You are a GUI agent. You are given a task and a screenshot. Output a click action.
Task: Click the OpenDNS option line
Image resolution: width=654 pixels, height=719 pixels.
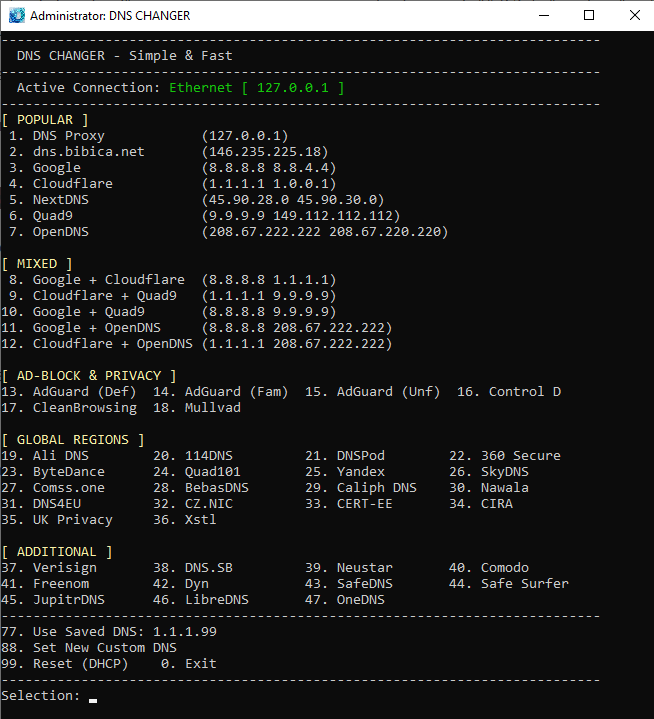228,232
